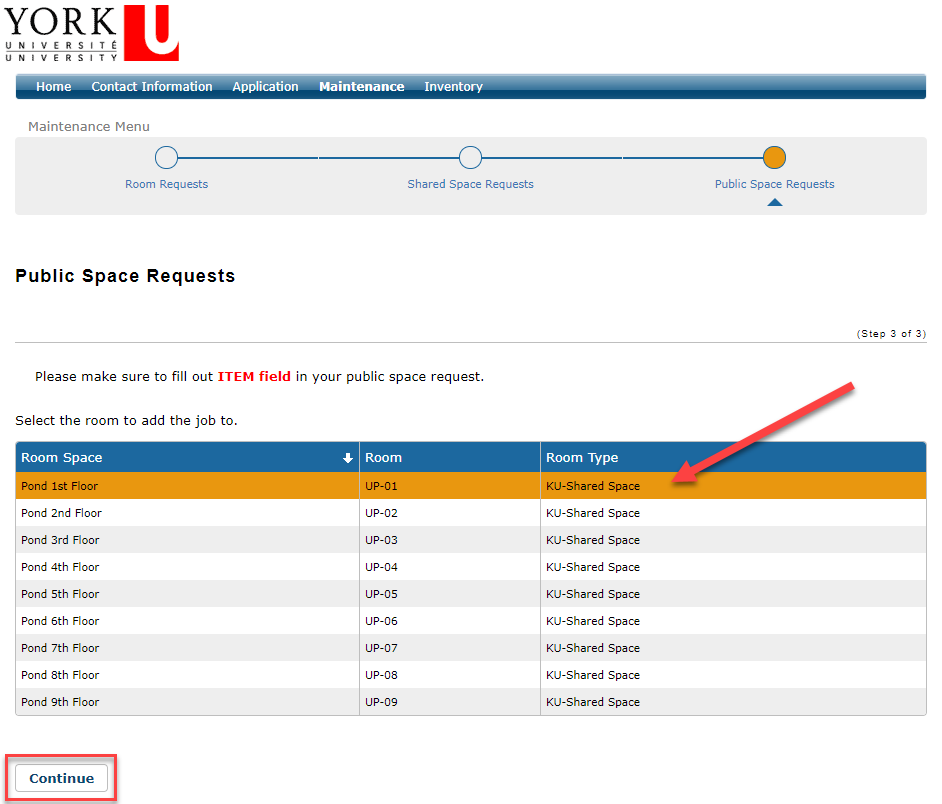The width and height of the screenshot is (942, 804).
Task: Click the Shared Space Requests step circle
Action: point(470,157)
